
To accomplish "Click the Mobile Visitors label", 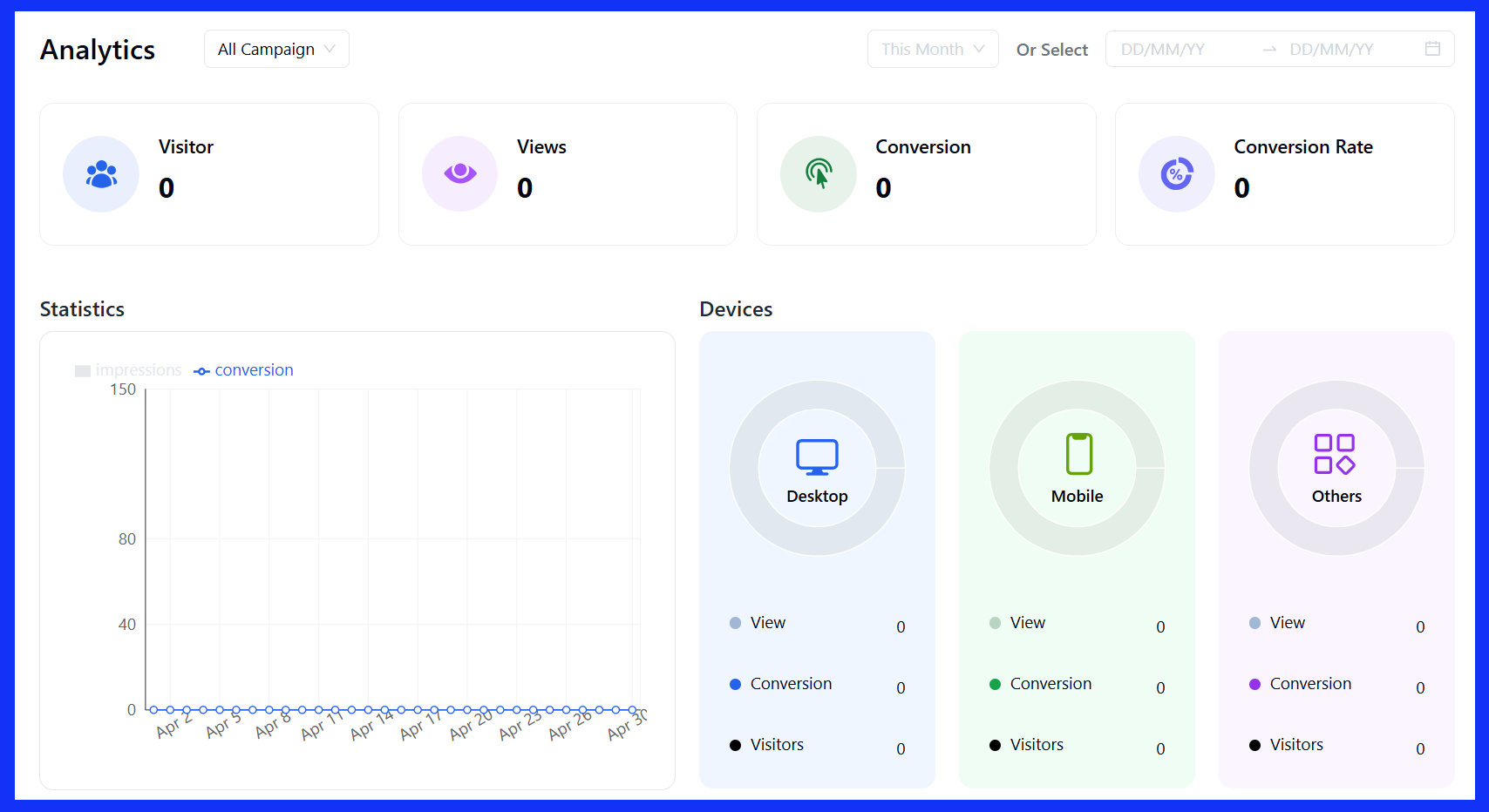I will click(x=1037, y=745).
